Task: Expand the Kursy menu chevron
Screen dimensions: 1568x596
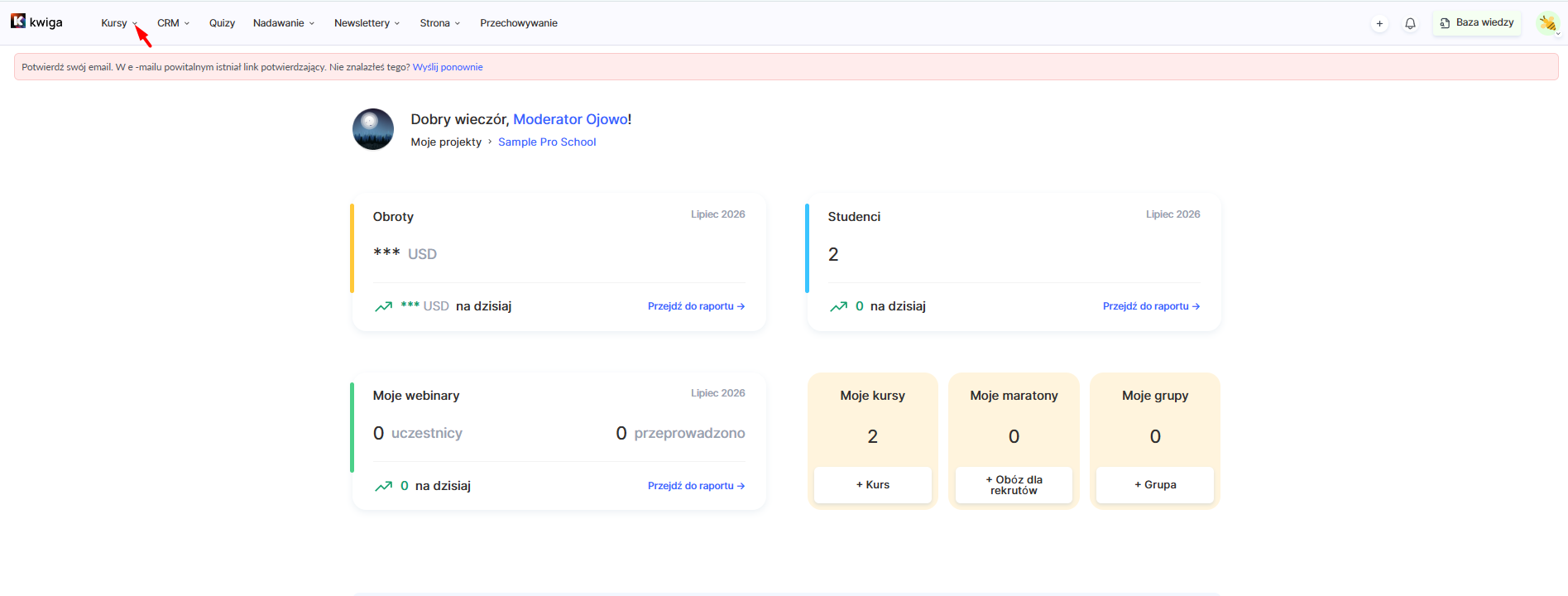Action: pos(135,24)
